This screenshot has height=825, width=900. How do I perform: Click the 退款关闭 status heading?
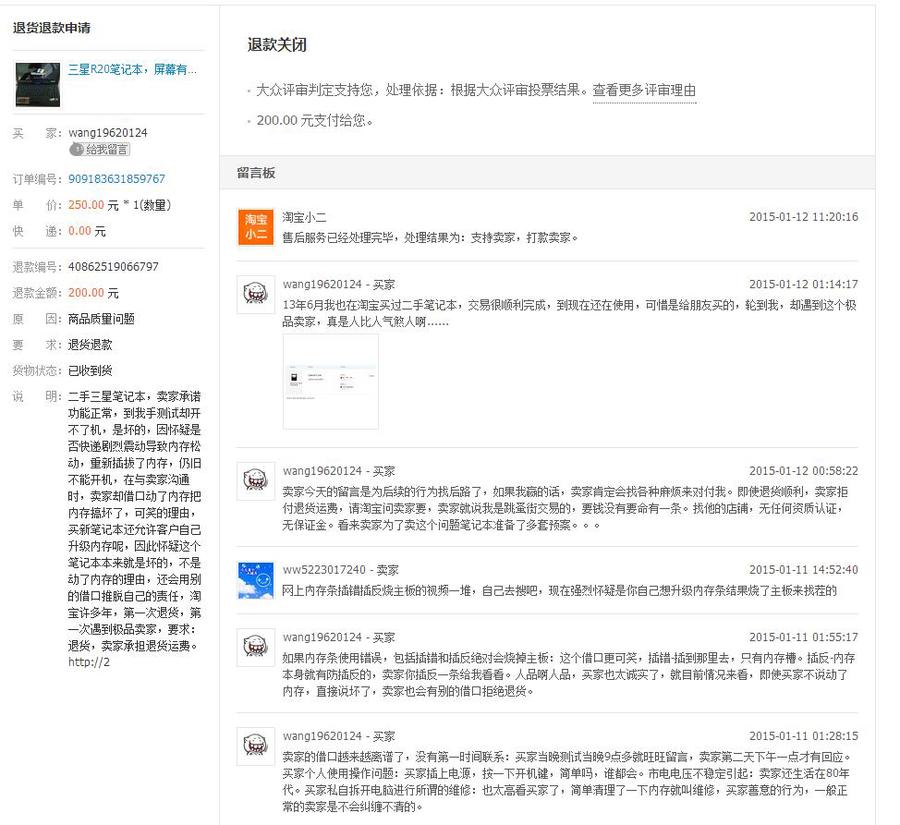pyautogui.click(x=277, y=45)
